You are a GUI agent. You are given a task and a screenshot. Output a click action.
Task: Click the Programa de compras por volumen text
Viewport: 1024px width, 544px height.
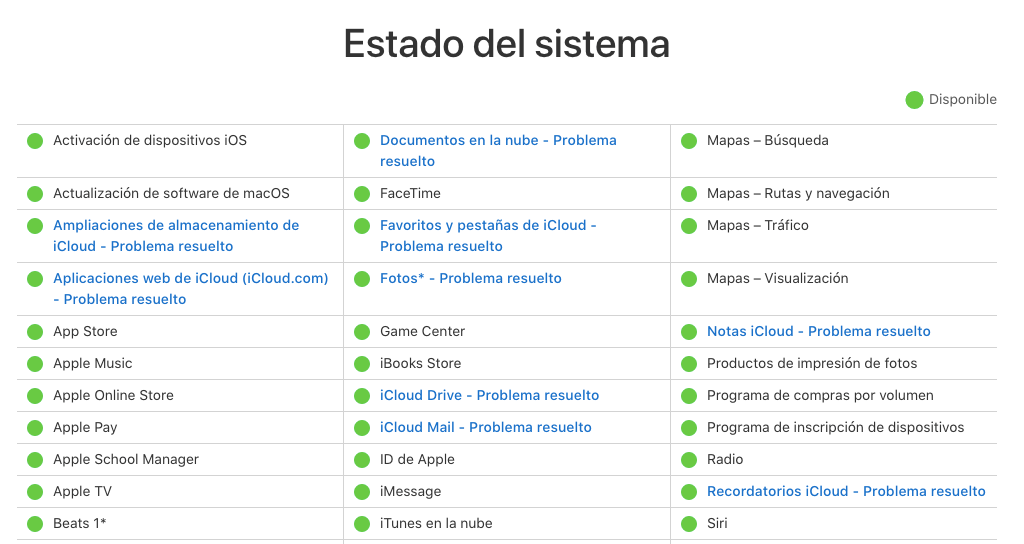pyautogui.click(x=820, y=395)
